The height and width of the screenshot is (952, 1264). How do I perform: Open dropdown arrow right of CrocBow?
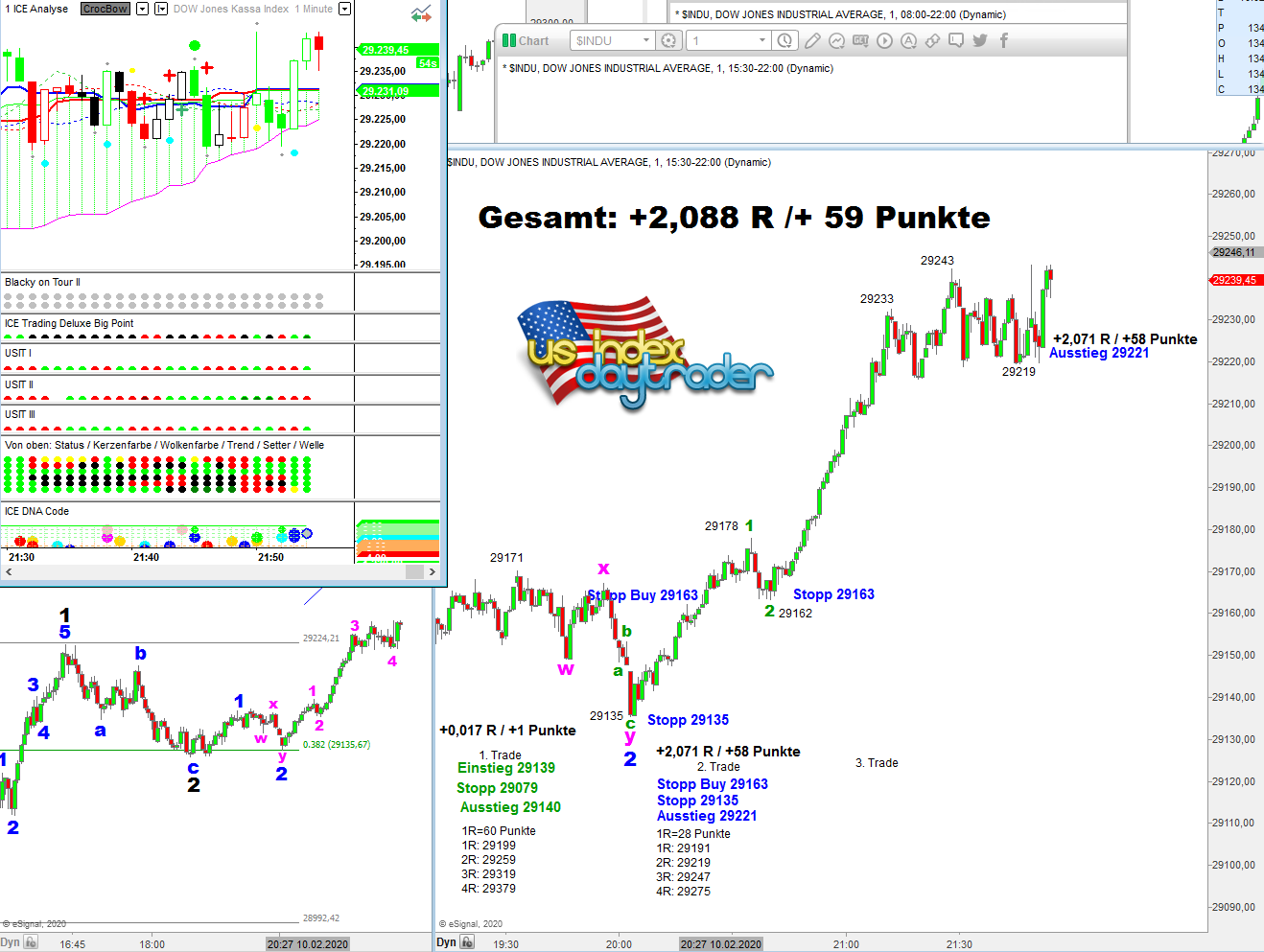143,9
